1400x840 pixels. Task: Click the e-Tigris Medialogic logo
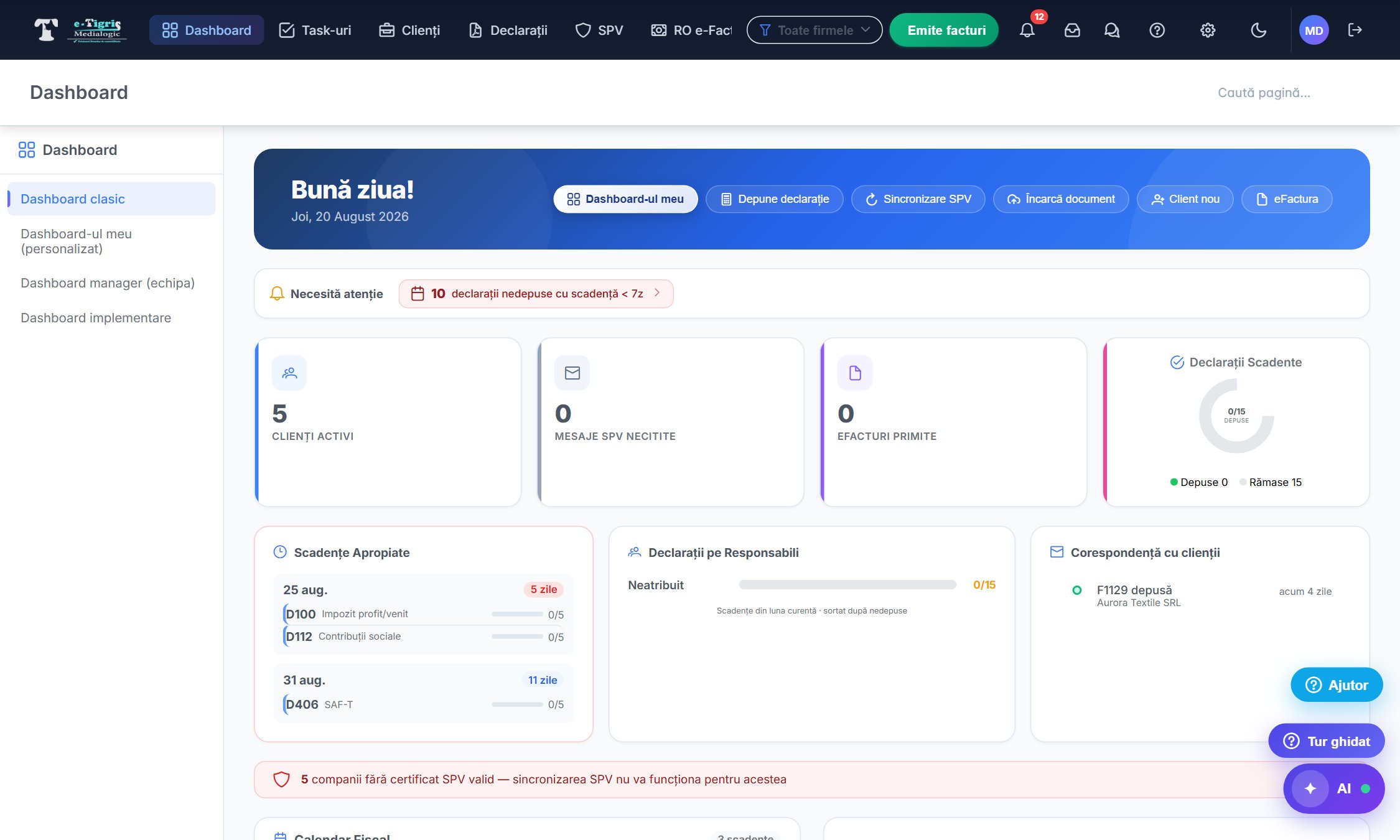click(x=80, y=30)
